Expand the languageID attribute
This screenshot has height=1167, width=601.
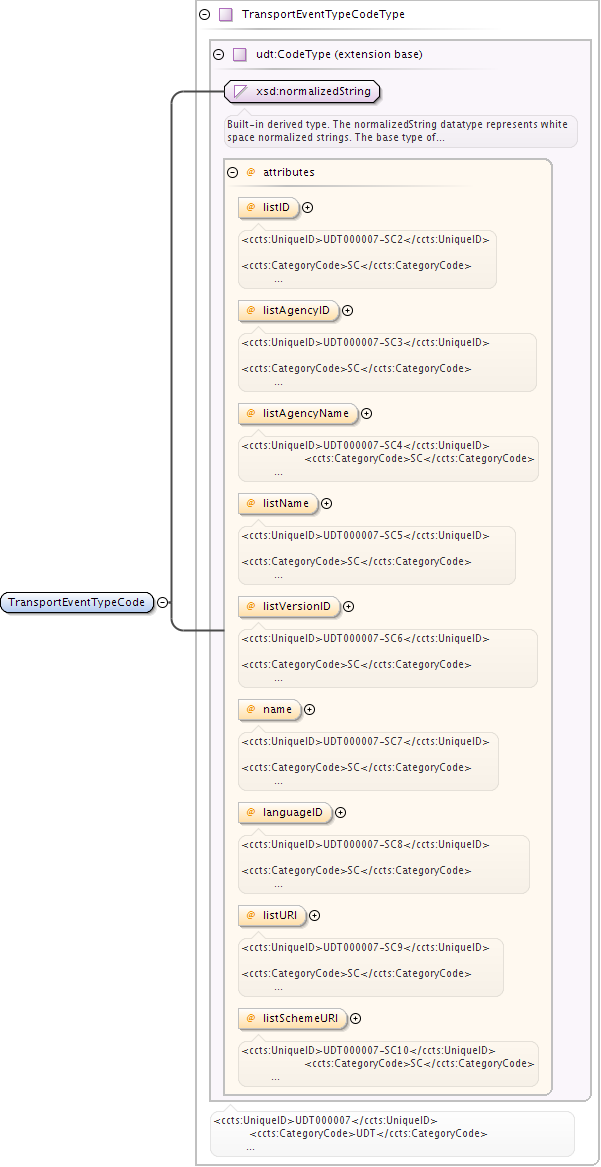(x=341, y=813)
